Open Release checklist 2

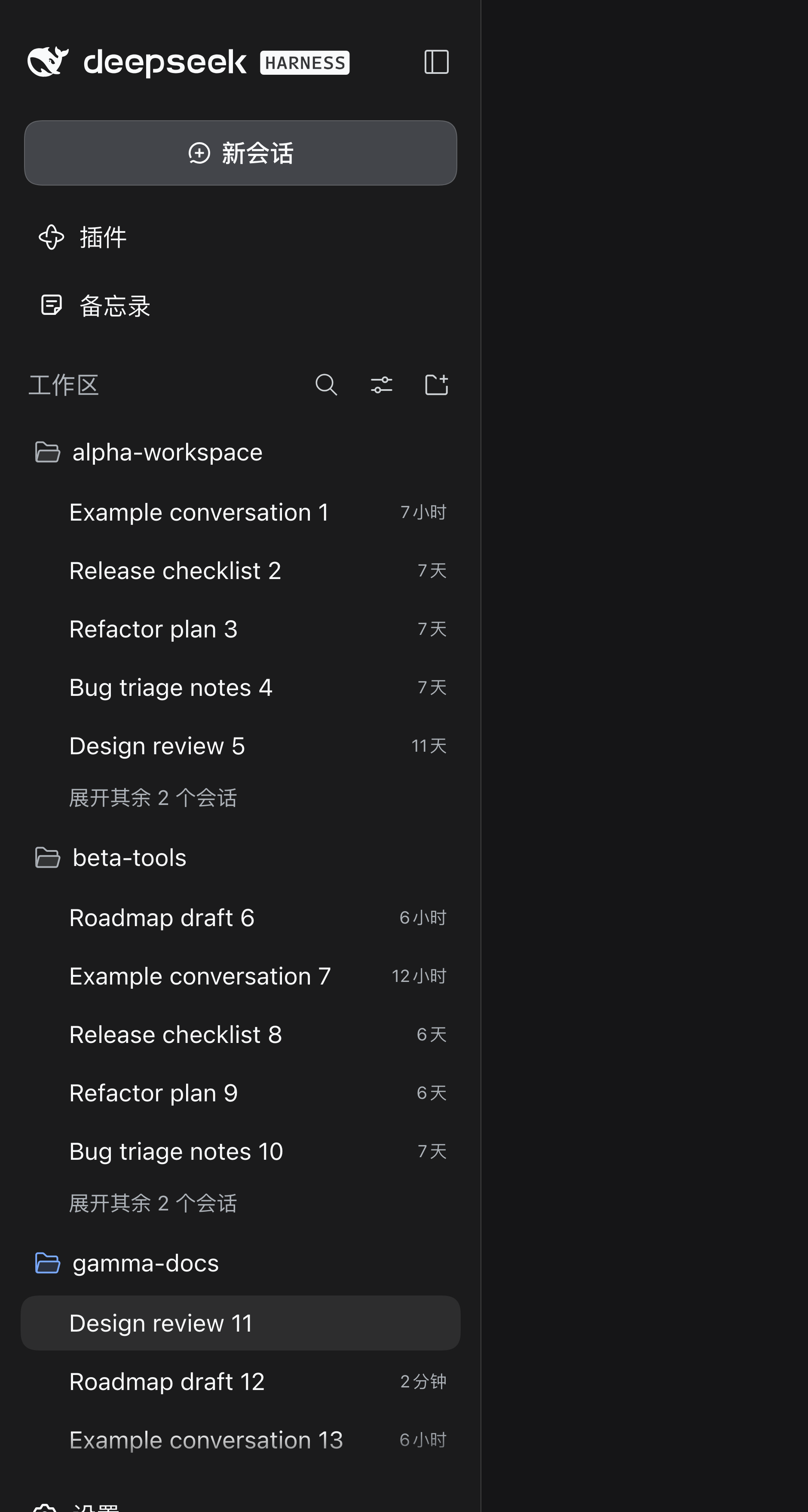tap(240, 570)
